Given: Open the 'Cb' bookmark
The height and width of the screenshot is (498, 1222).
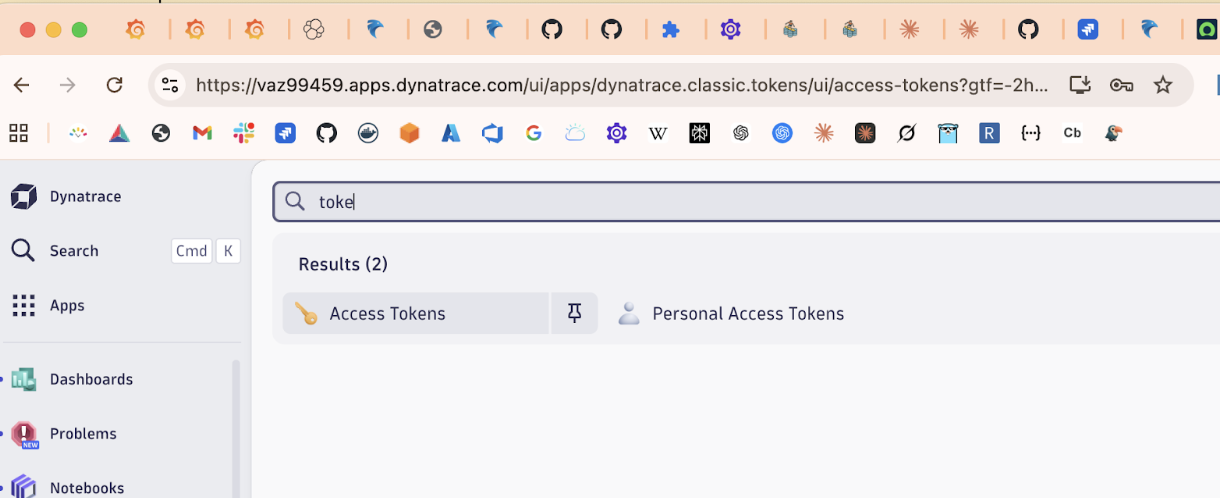Looking at the screenshot, I should coord(1072,133).
